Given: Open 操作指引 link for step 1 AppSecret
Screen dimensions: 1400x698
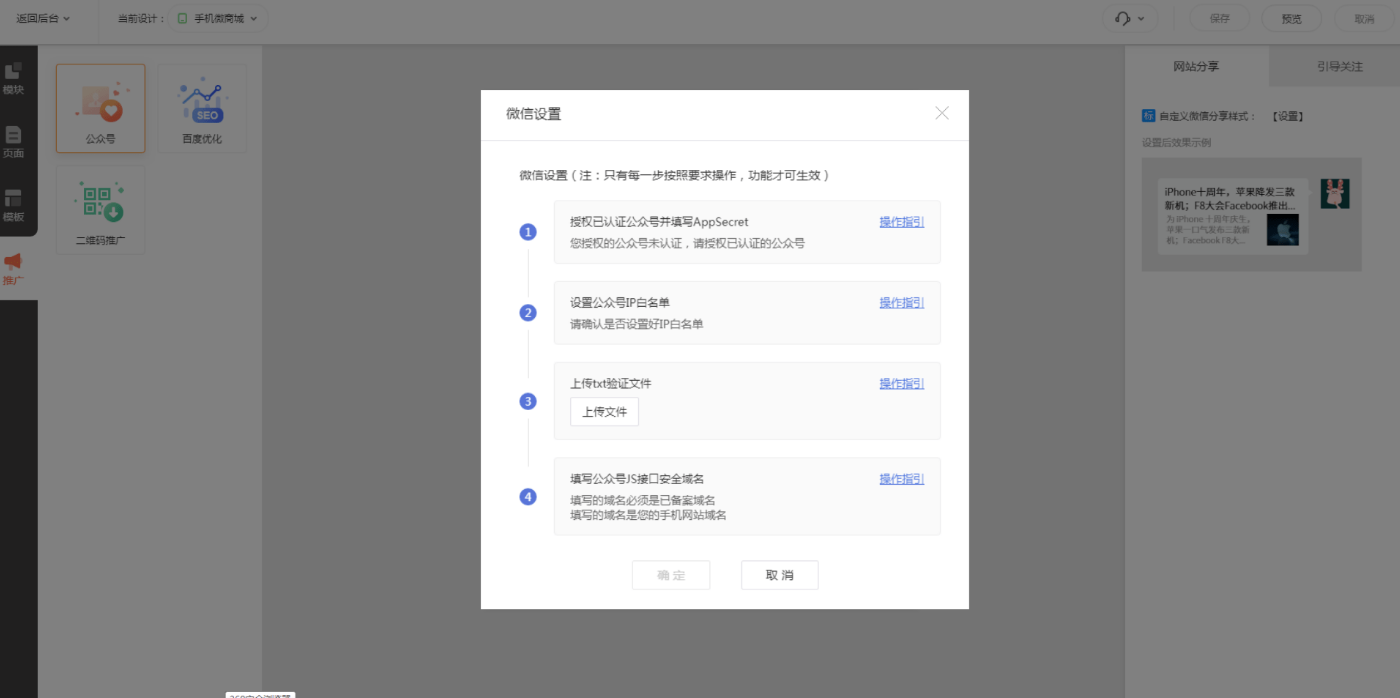Looking at the screenshot, I should 901,222.
